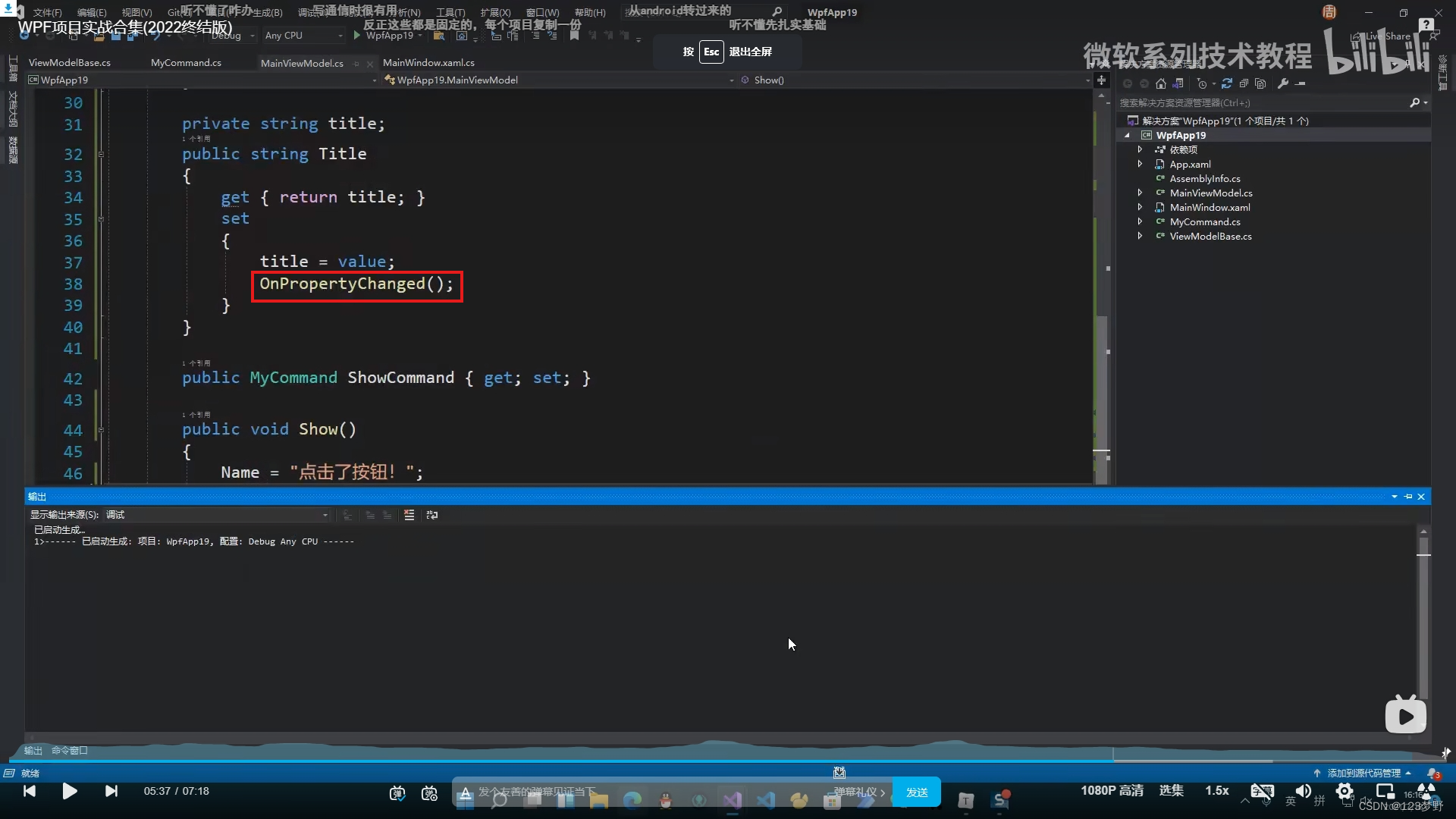Collapse the WpfApp19 project node
1456x819 pixels.
point(1127,135)
